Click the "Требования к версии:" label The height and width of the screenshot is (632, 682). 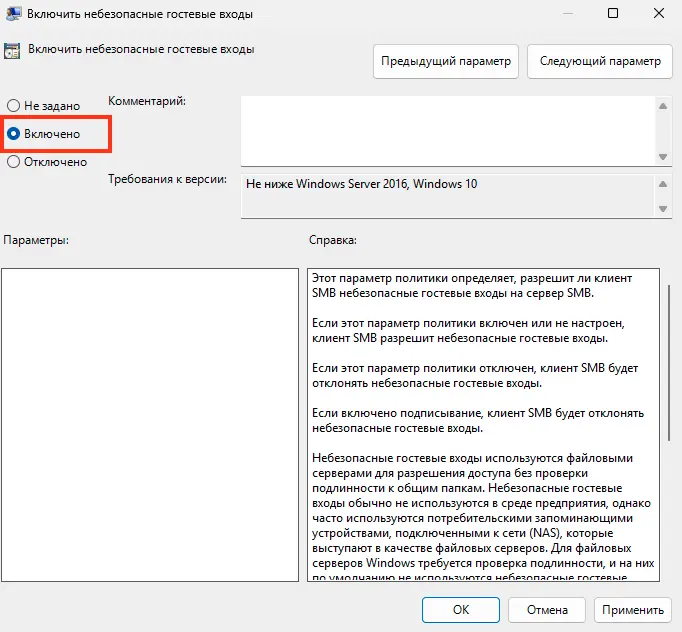(x=167, y=179)
